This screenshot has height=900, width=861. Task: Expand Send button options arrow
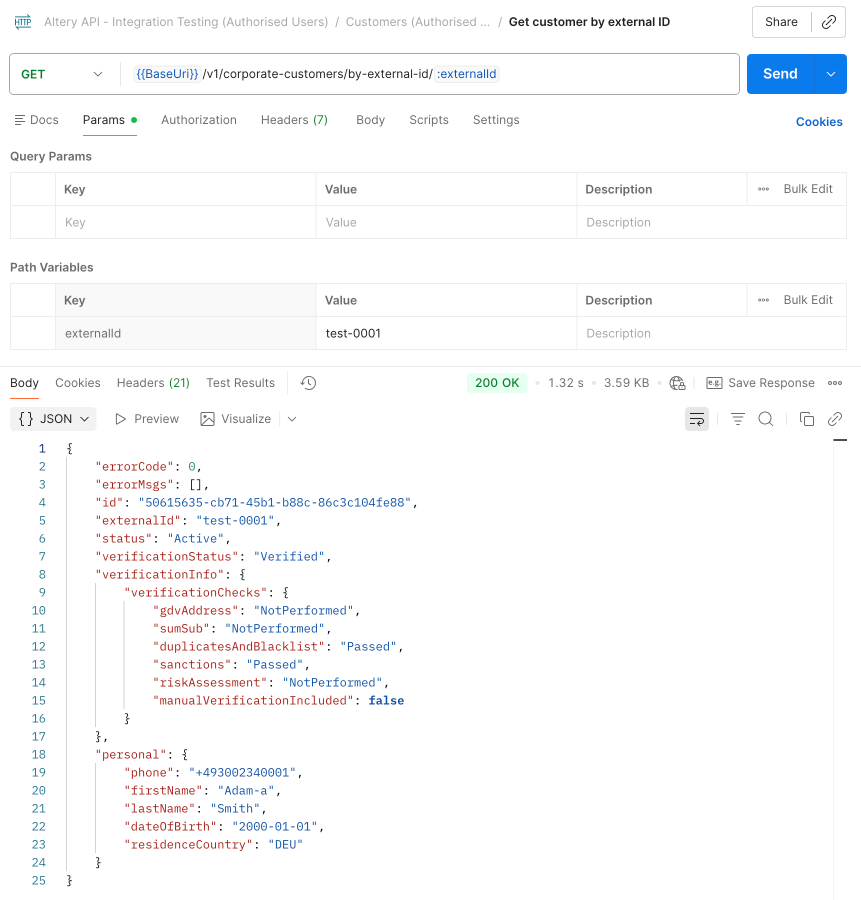click(x=831, y=74)
